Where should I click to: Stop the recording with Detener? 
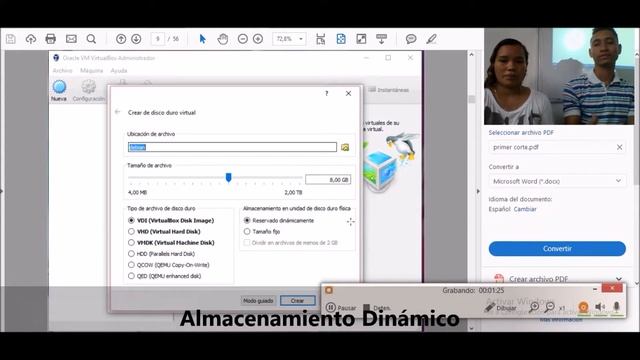(x=376, y=307)
